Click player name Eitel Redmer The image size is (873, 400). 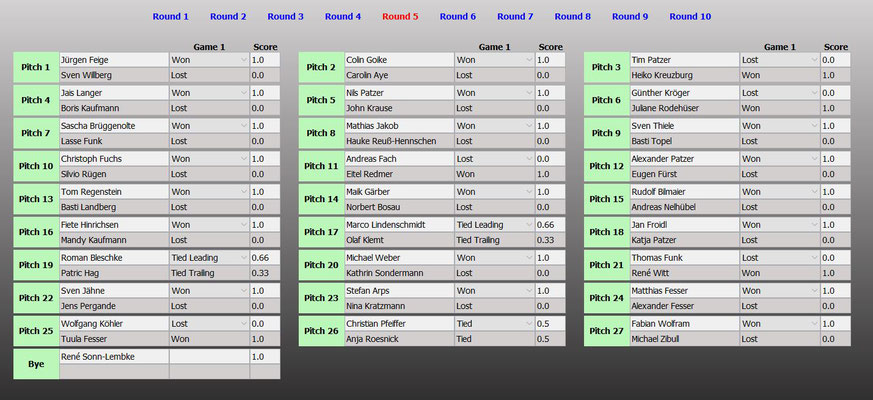(366, 174)
